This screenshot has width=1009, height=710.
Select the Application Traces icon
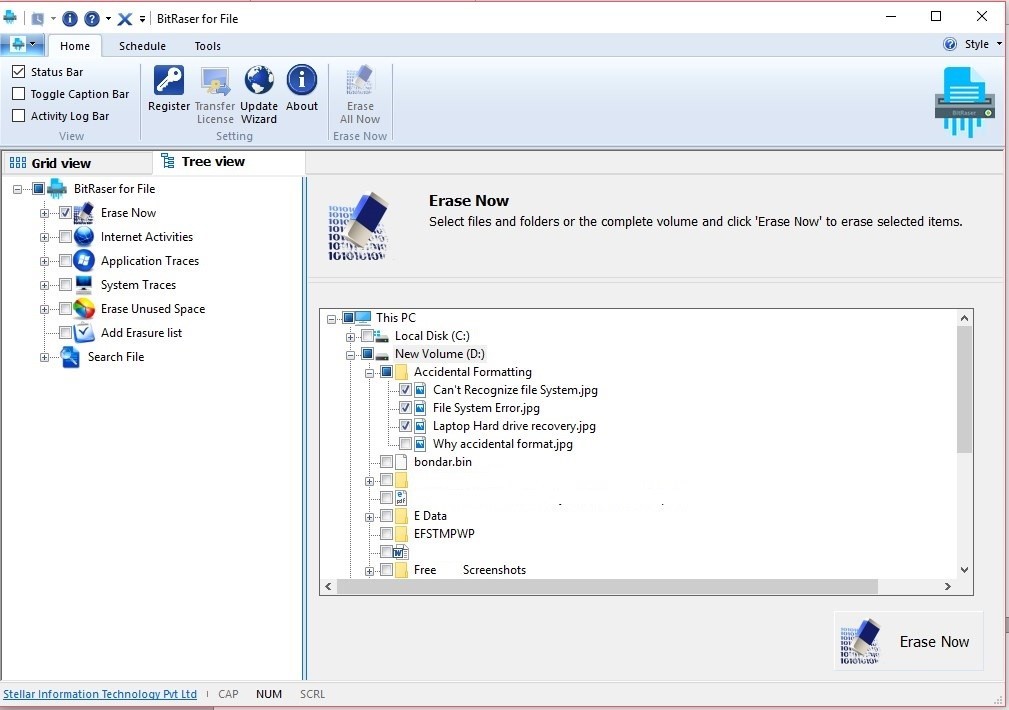click(84, 261)
